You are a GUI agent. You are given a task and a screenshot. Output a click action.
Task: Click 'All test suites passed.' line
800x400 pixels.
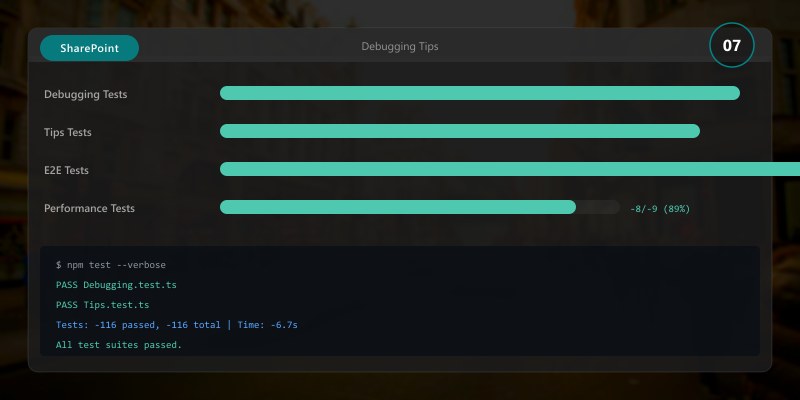pos(119,345)
